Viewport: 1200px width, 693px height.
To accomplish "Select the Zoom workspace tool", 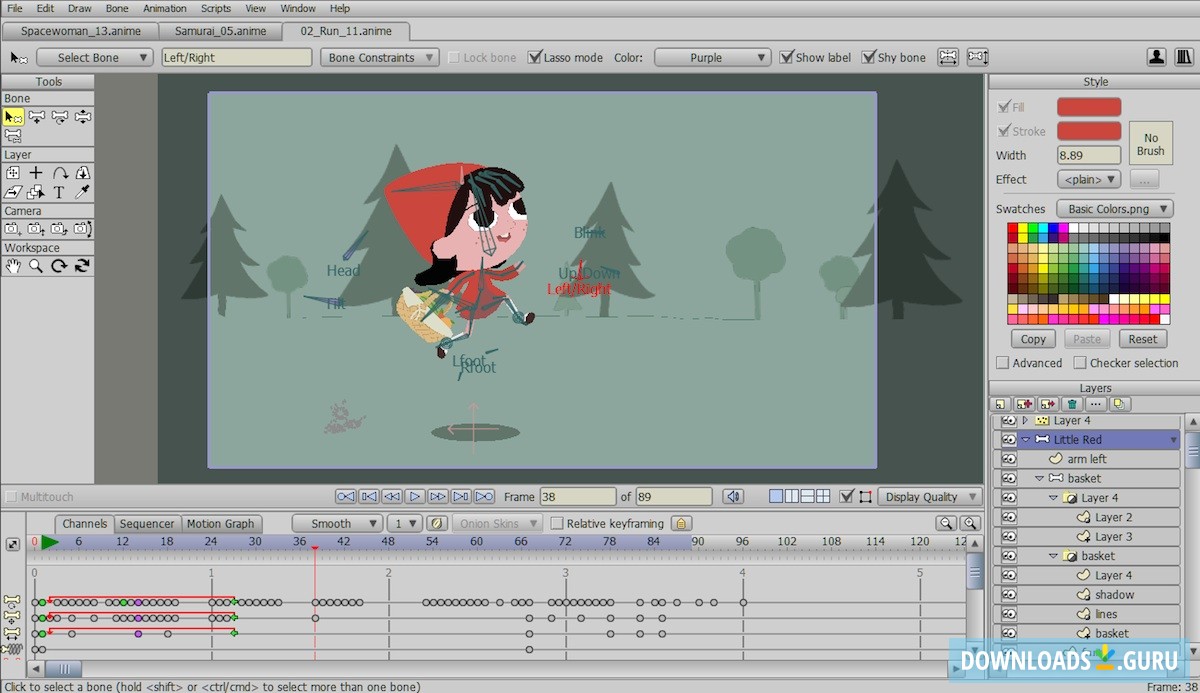I will (x=37, y=266).
